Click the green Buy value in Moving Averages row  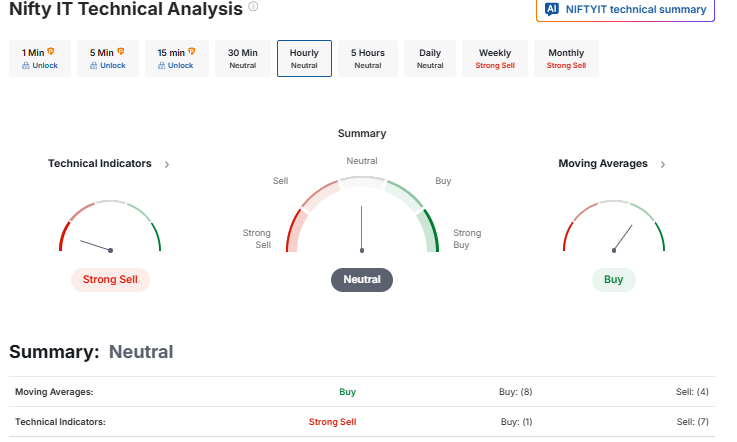[x=347, y=392]
